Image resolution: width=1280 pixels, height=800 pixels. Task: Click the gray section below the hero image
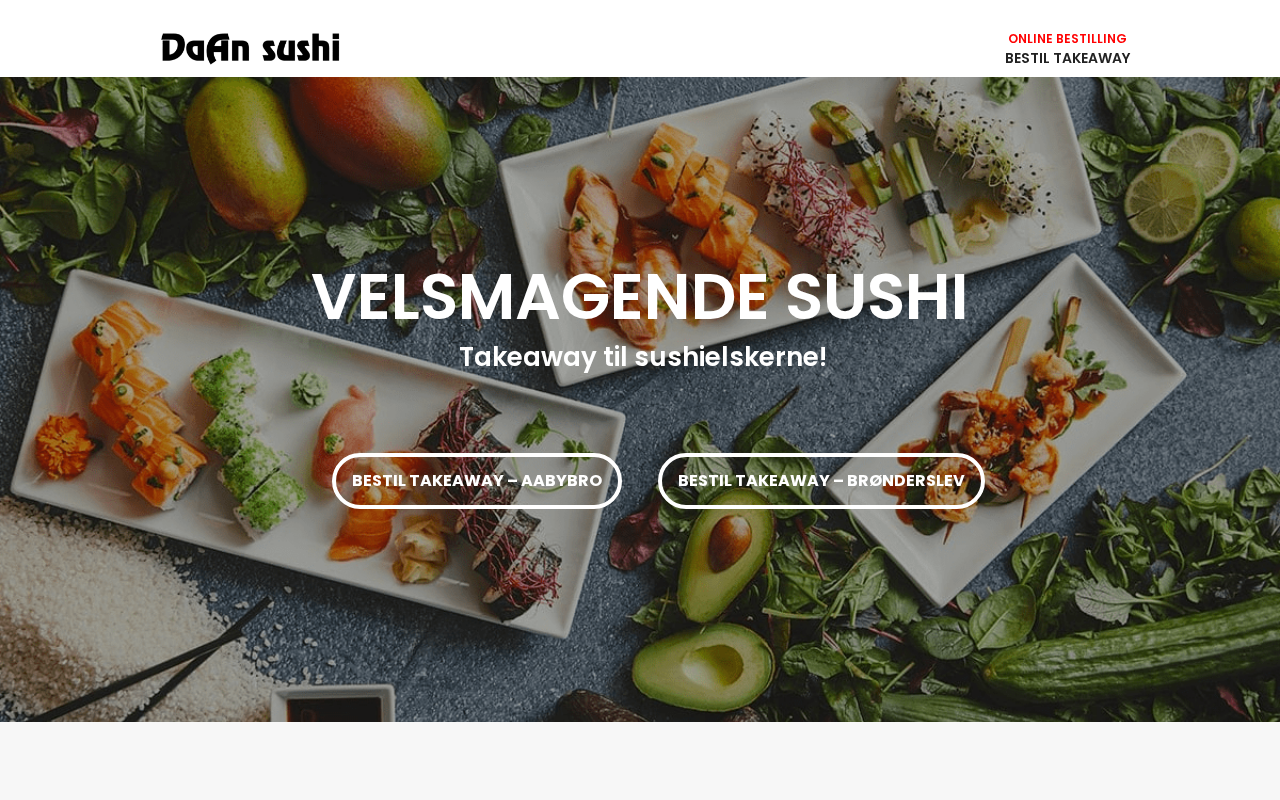640,761
